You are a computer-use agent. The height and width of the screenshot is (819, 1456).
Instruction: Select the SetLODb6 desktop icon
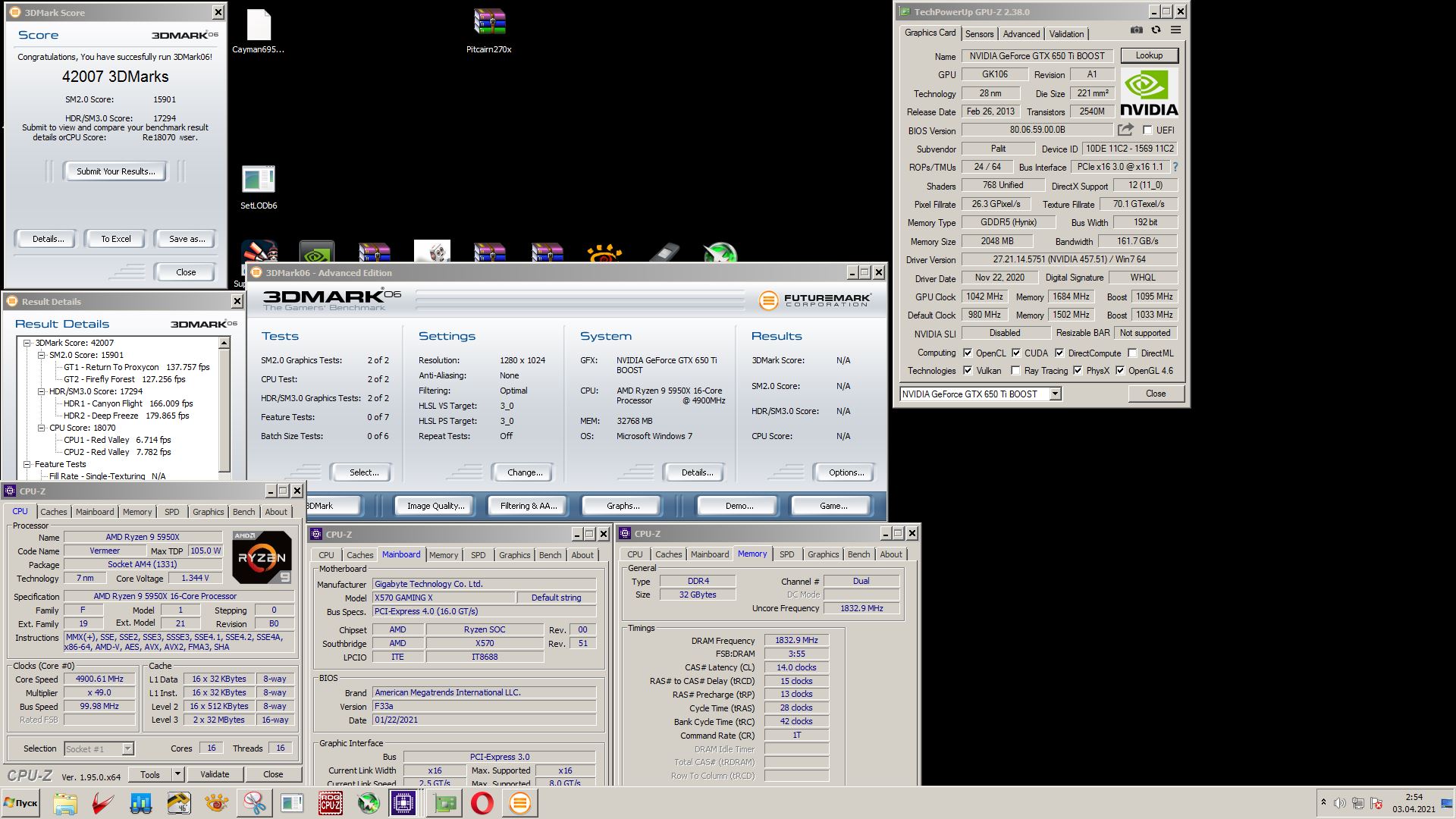259,187
